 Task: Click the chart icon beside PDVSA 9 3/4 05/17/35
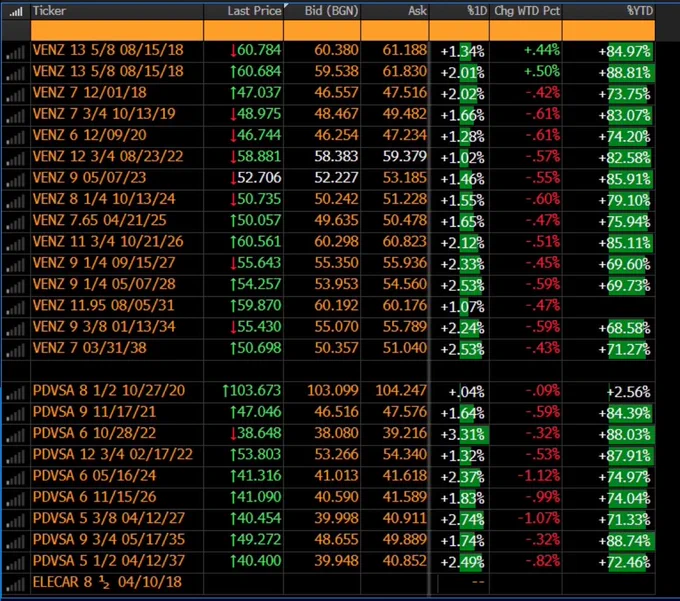click(15, 541)
